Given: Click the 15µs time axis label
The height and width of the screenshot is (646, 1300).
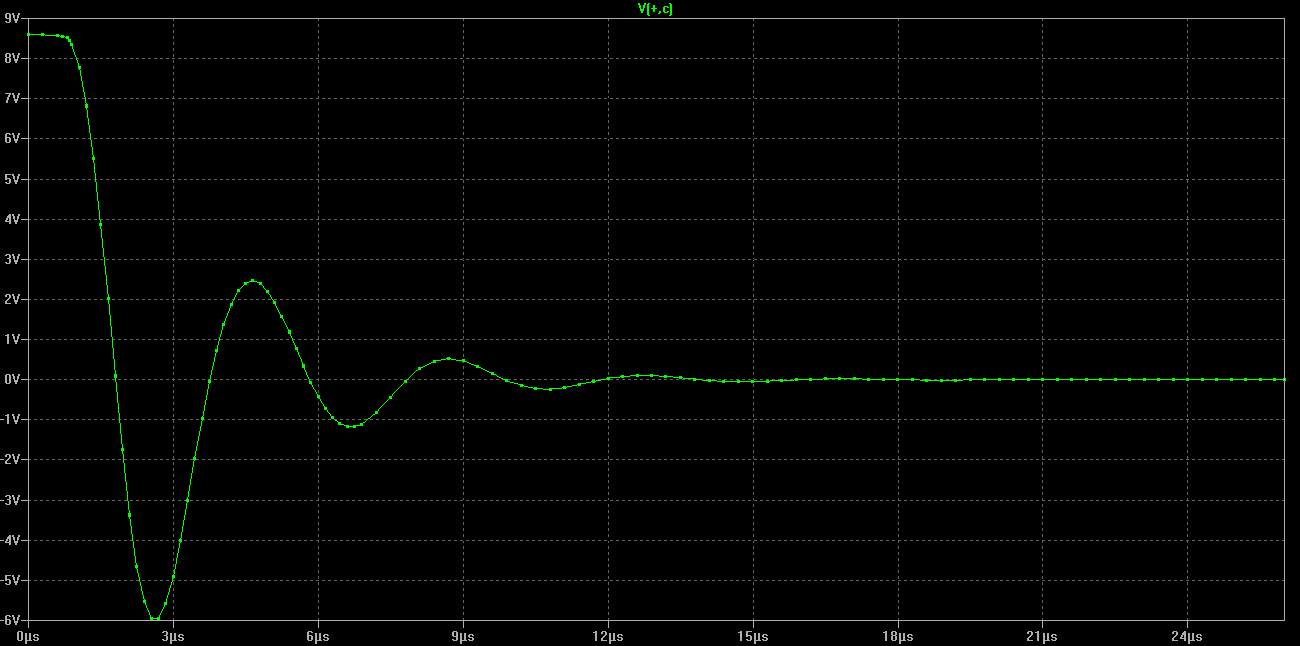Looking at the screenshot, I should 753,636.
